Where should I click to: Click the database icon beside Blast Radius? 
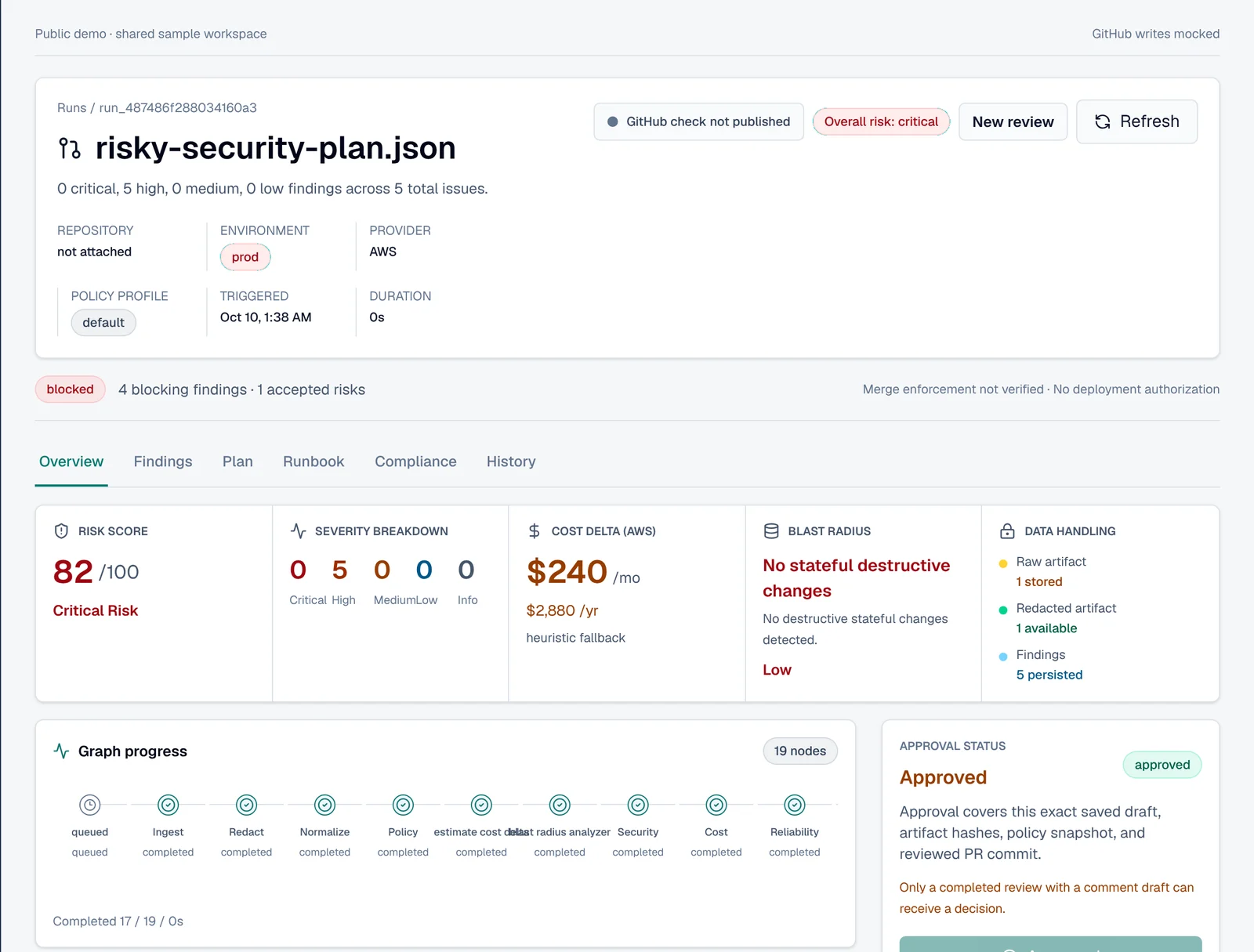[x=771, y=531]
